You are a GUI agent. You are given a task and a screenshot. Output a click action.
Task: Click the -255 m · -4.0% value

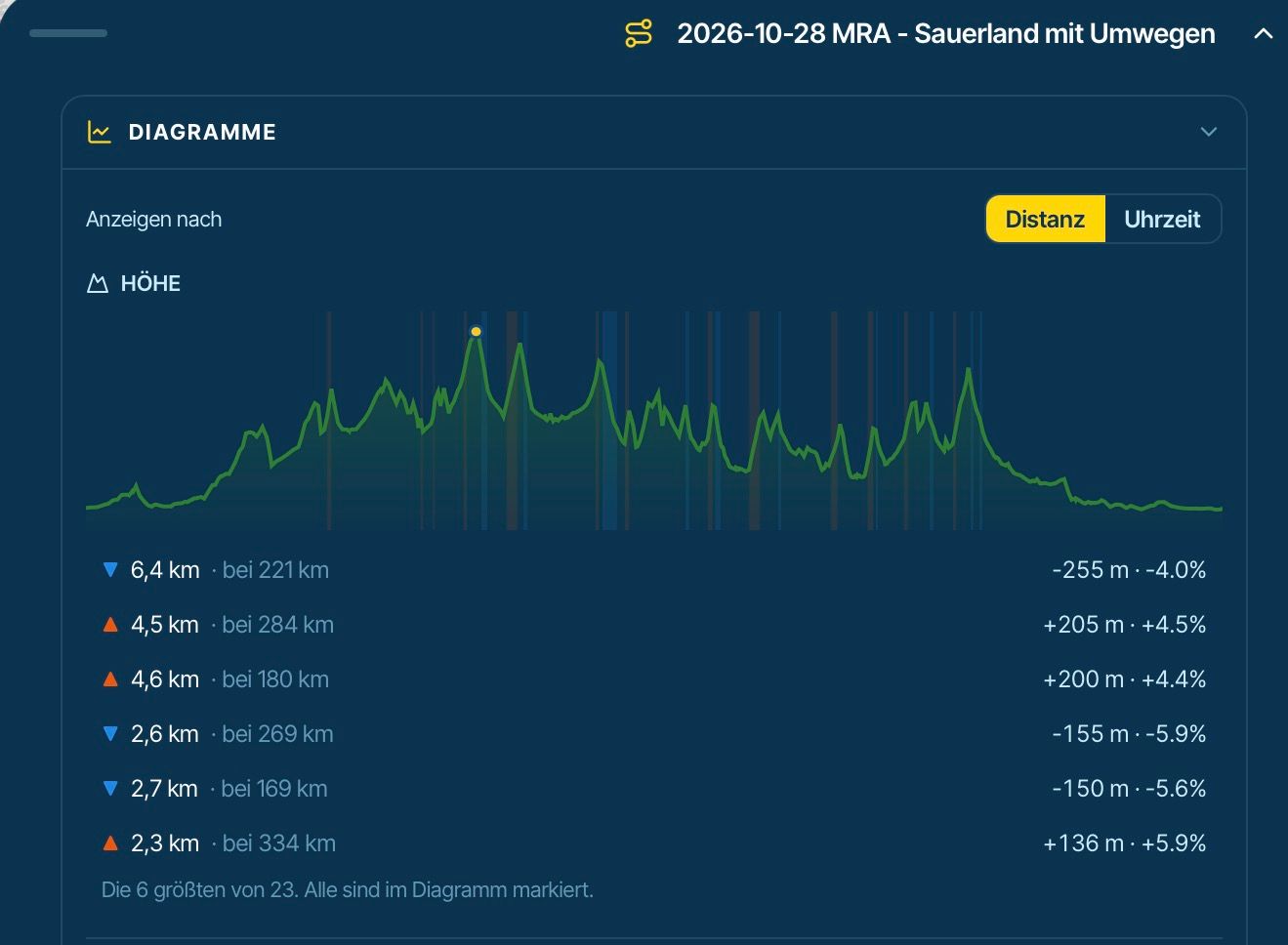tap(1129, 570)
